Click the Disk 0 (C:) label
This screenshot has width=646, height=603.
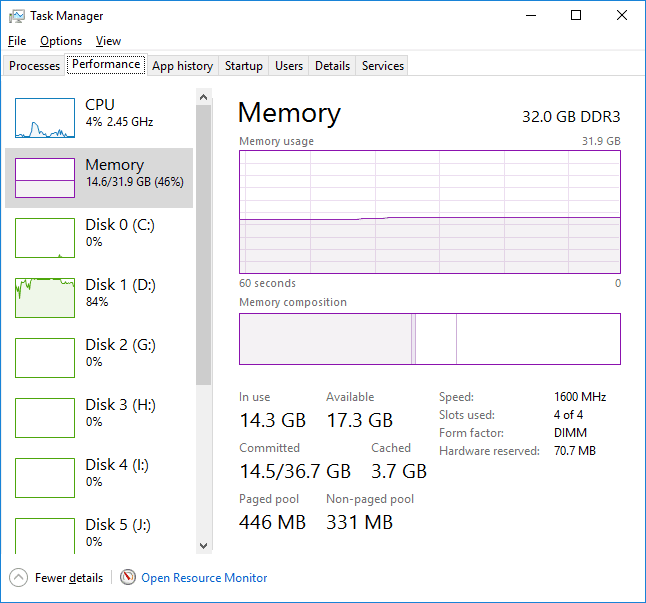(120, 224)
